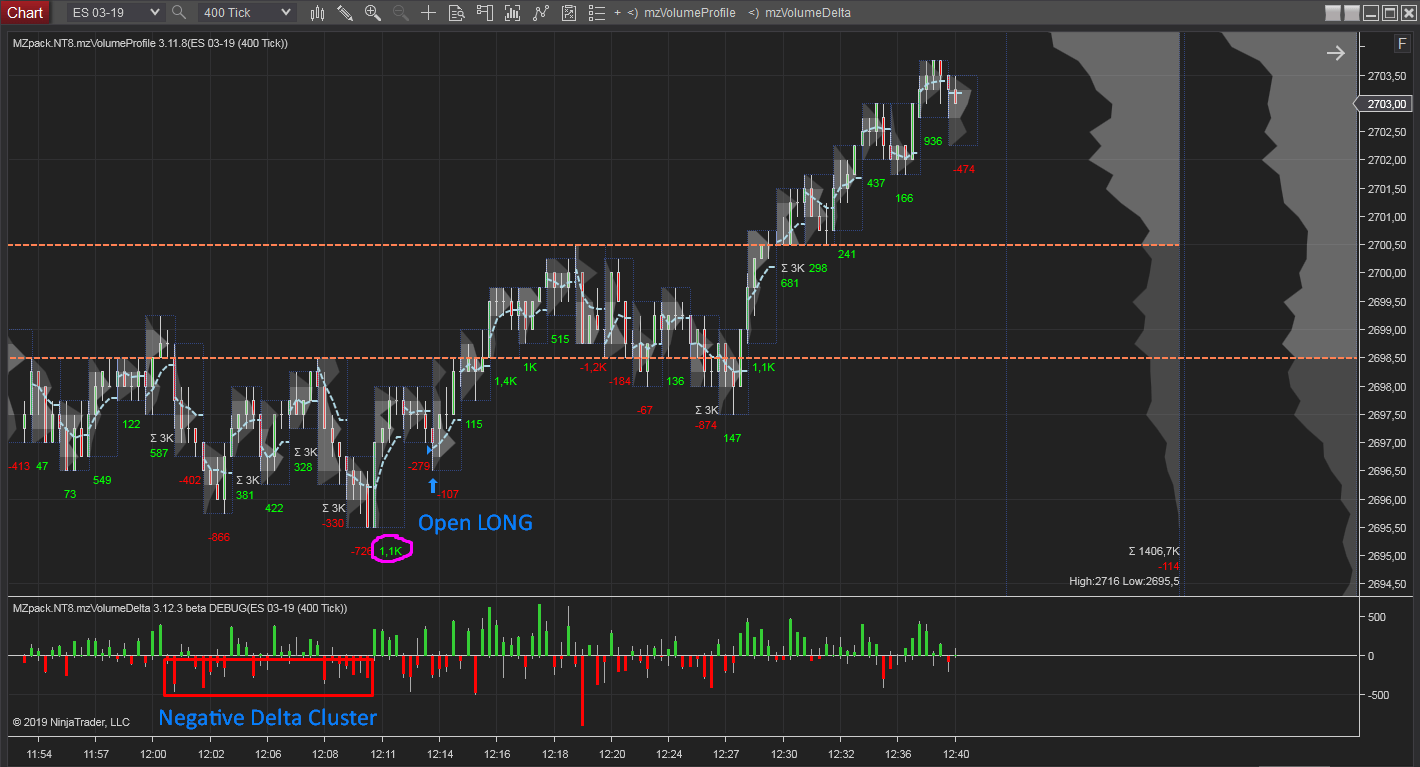The width and height of the screenshot is (1420, 767).
Task: Click the Σ 1406,7K total volume text
Action: coord(1154,551)
